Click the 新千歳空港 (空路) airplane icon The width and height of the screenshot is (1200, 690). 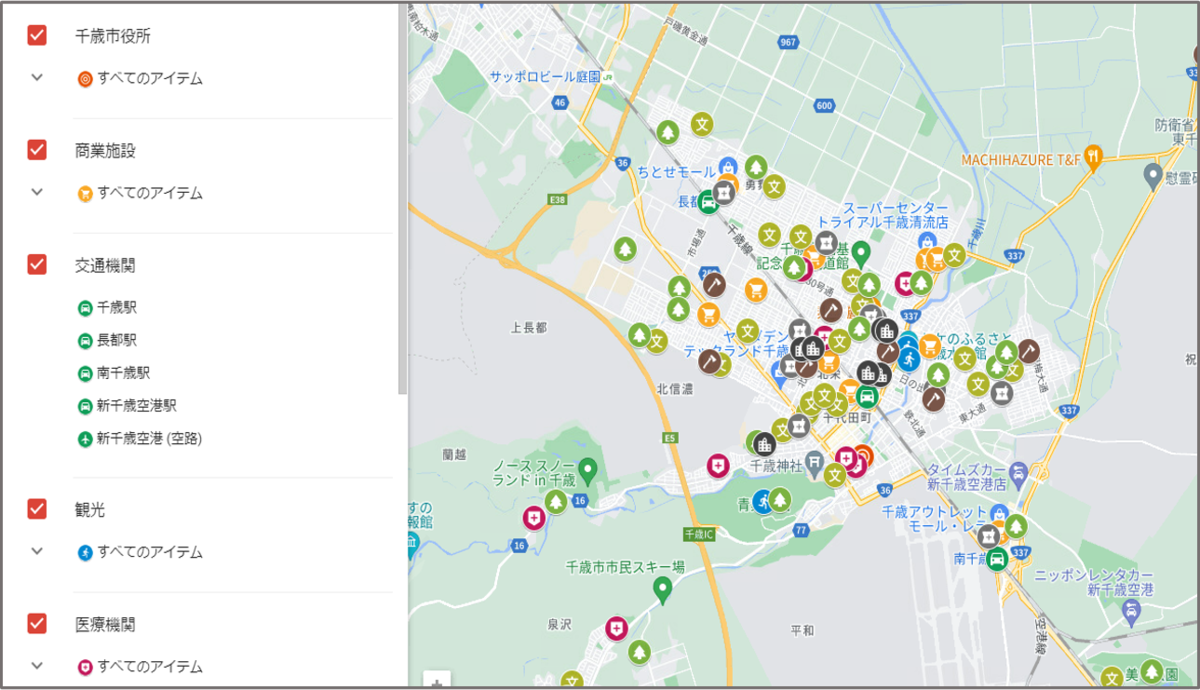click(85, 436)
